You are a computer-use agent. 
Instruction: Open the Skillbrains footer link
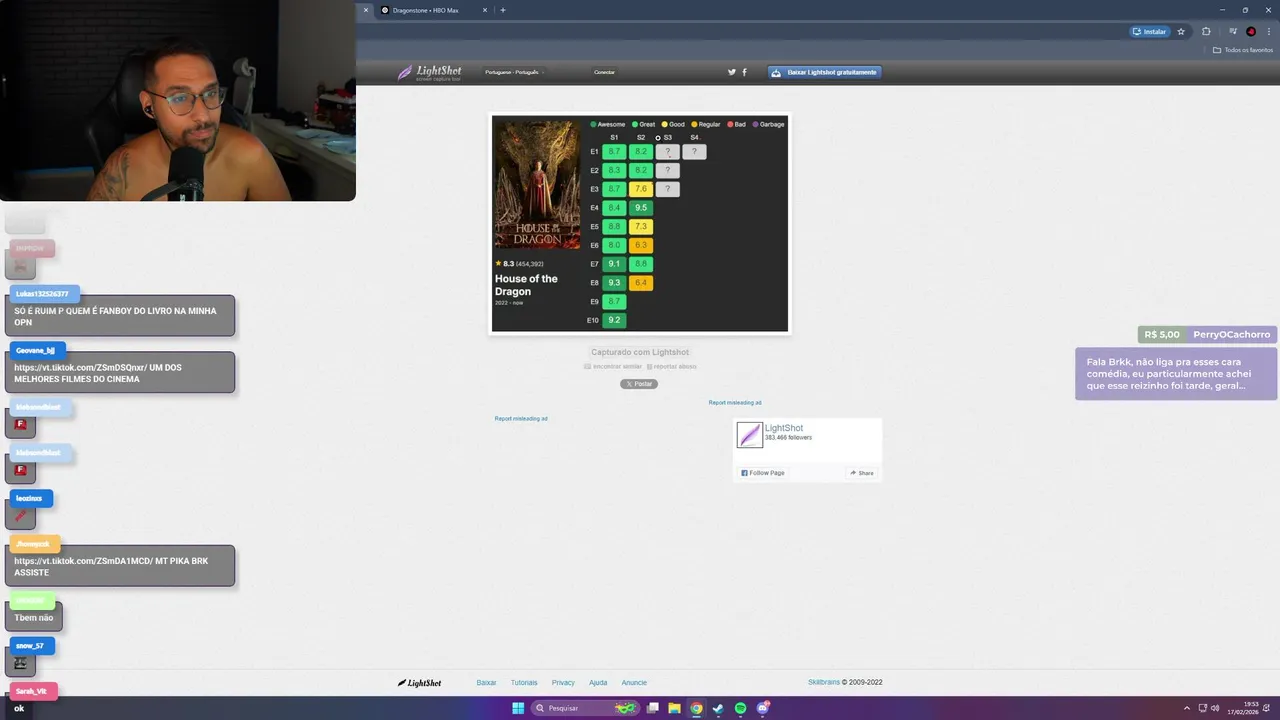824,683
